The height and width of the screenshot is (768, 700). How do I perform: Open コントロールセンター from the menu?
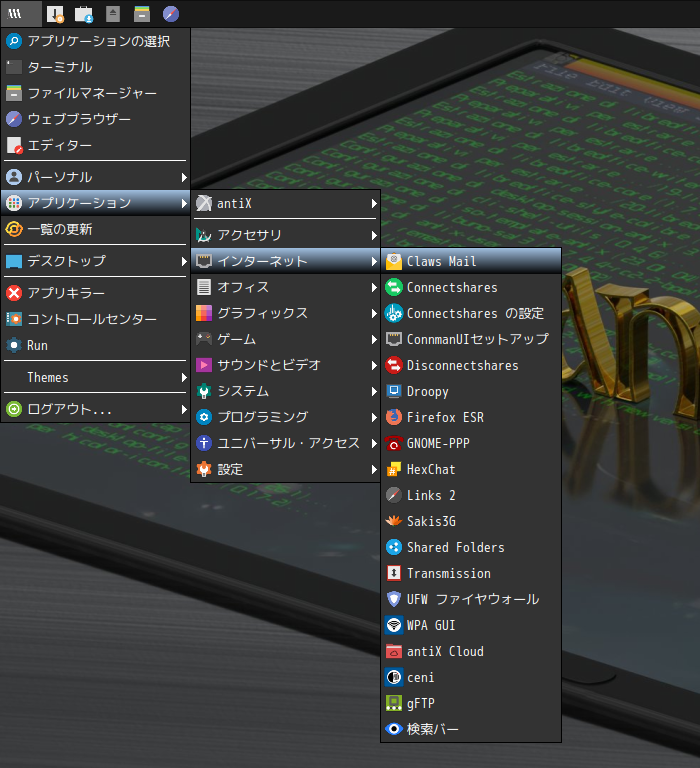click(x=96, y=319)
